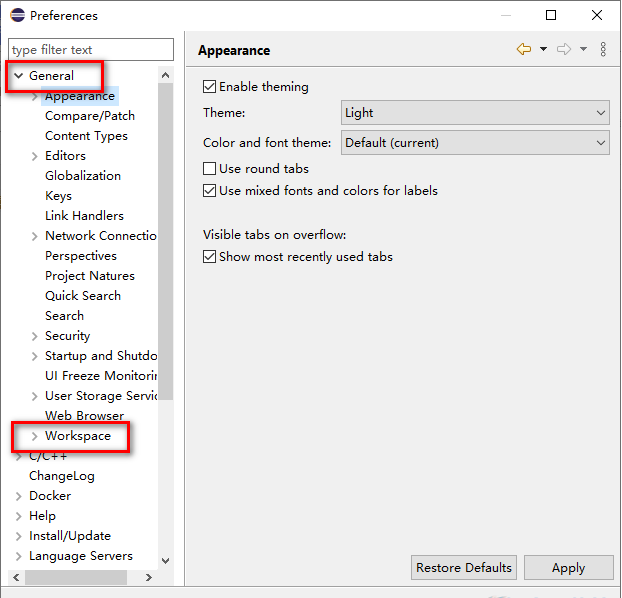Expand the Workspace tree node
Image resolution: width=622 pixels, height=598 pixels.
(35, 436)
